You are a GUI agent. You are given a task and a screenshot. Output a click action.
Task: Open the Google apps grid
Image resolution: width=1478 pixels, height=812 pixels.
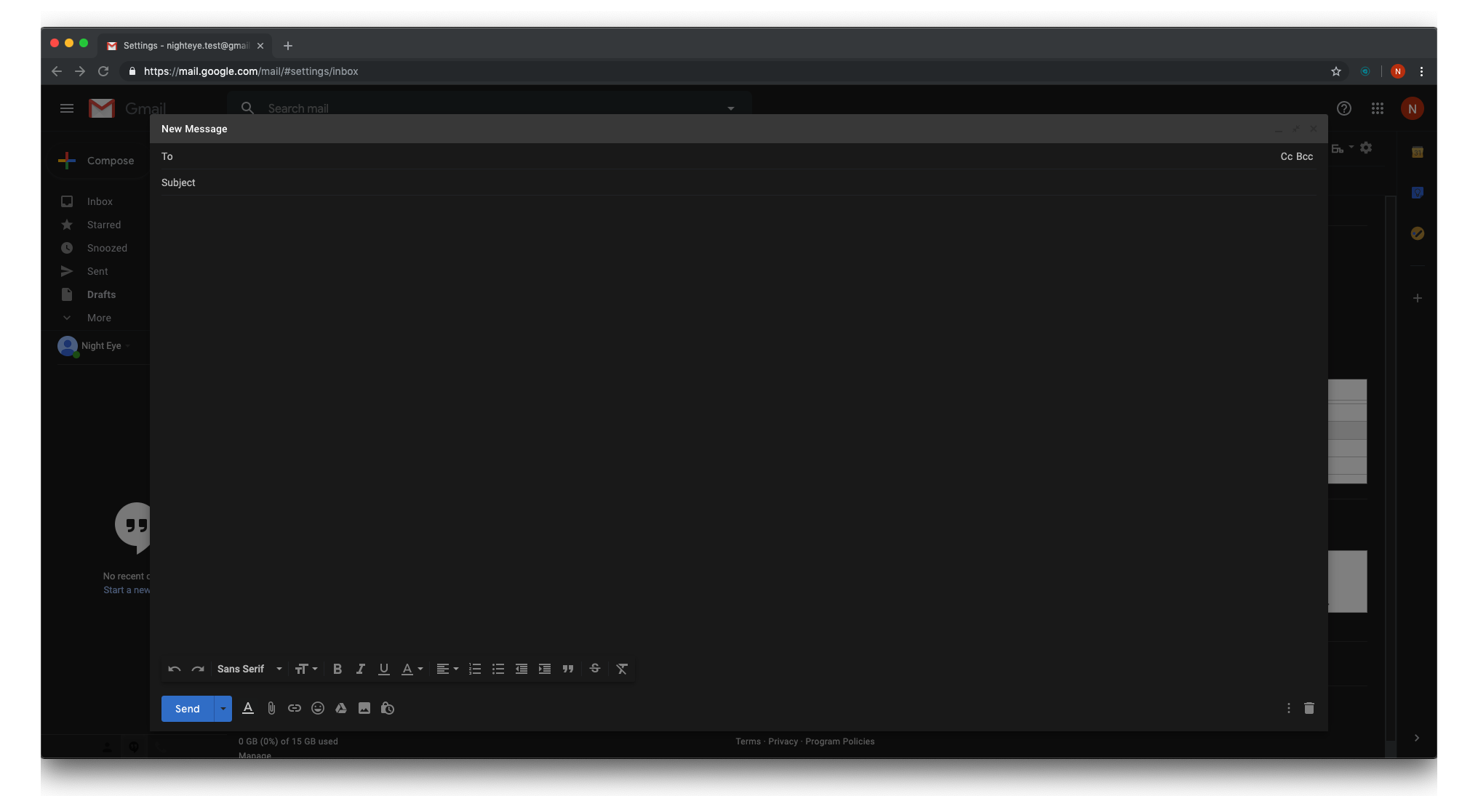tap(1378, 108)
